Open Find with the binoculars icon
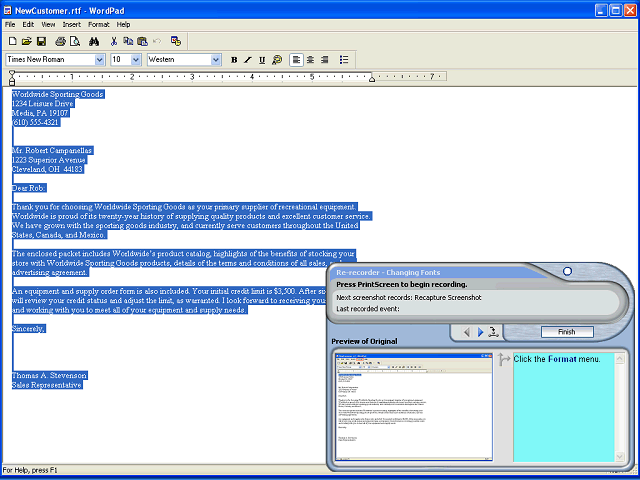Screen dimensions: 640x480 point(94,41)
